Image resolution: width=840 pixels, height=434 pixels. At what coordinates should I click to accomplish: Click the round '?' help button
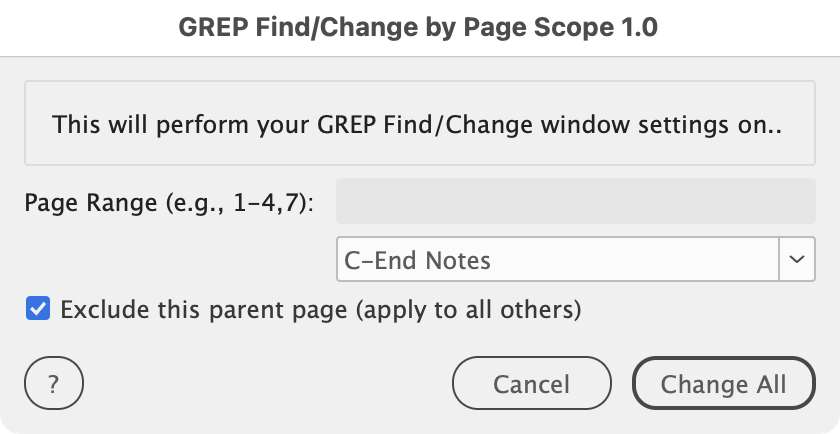53,384
